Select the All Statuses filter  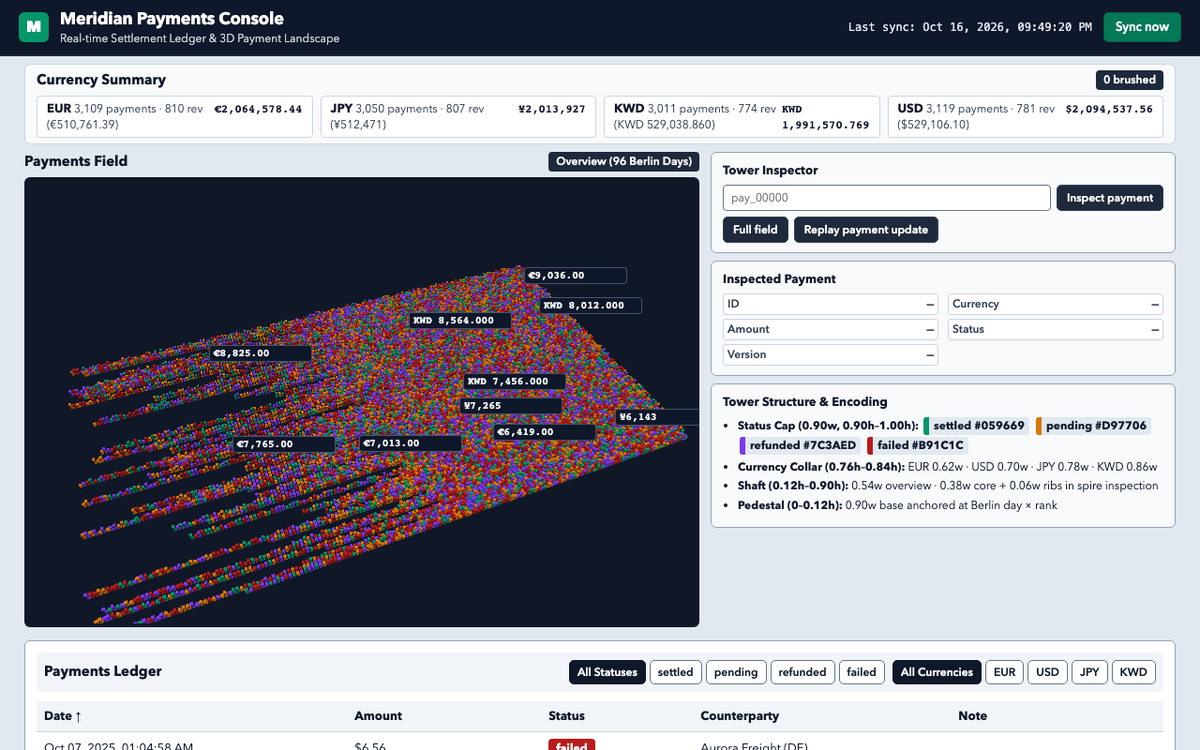point(607,672)
